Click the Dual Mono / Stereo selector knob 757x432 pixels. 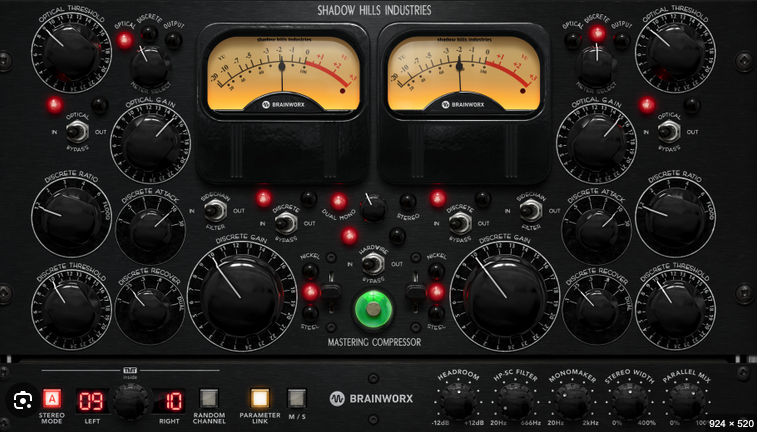tap(373, 208)
